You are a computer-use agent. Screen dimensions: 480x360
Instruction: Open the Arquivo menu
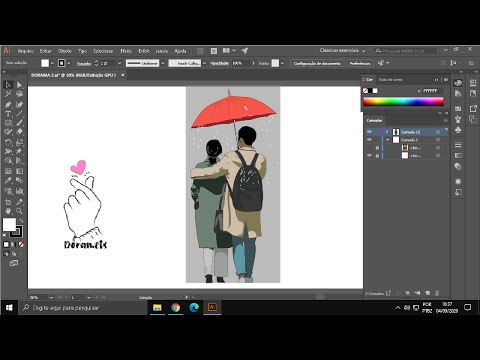tap(26, 51)
